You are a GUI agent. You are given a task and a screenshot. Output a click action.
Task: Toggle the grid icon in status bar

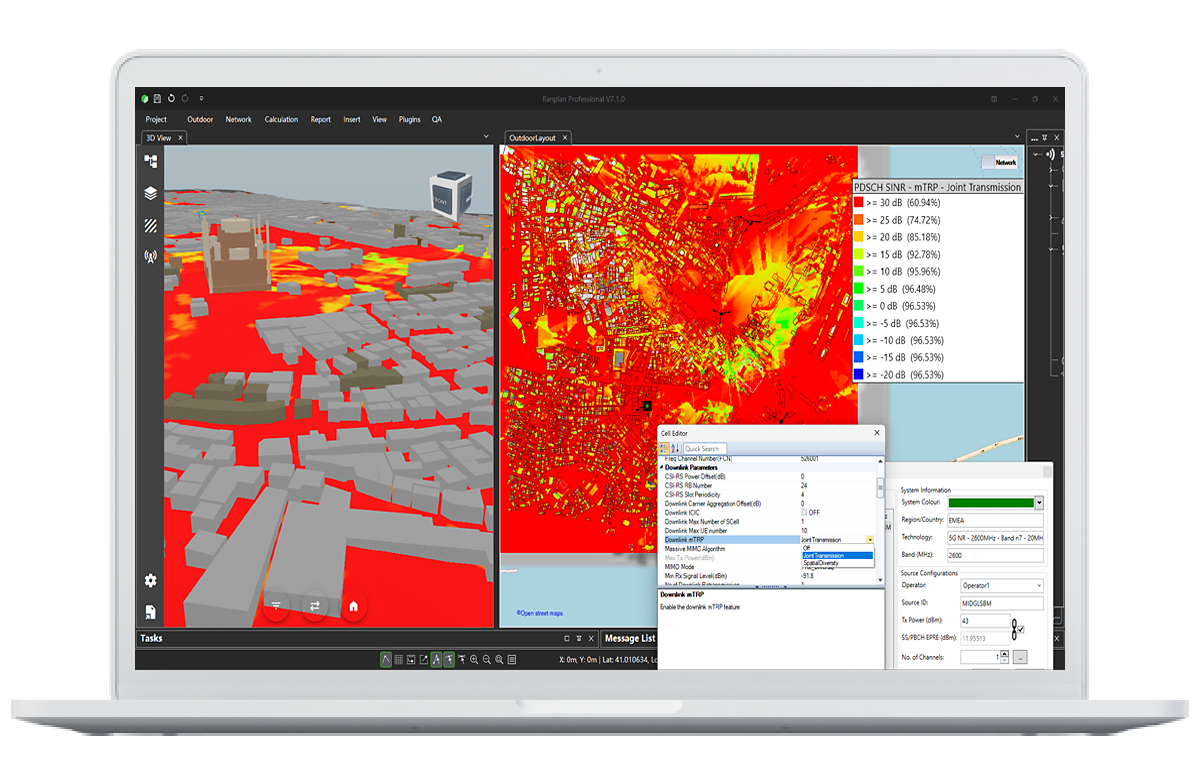pos(398,660)
